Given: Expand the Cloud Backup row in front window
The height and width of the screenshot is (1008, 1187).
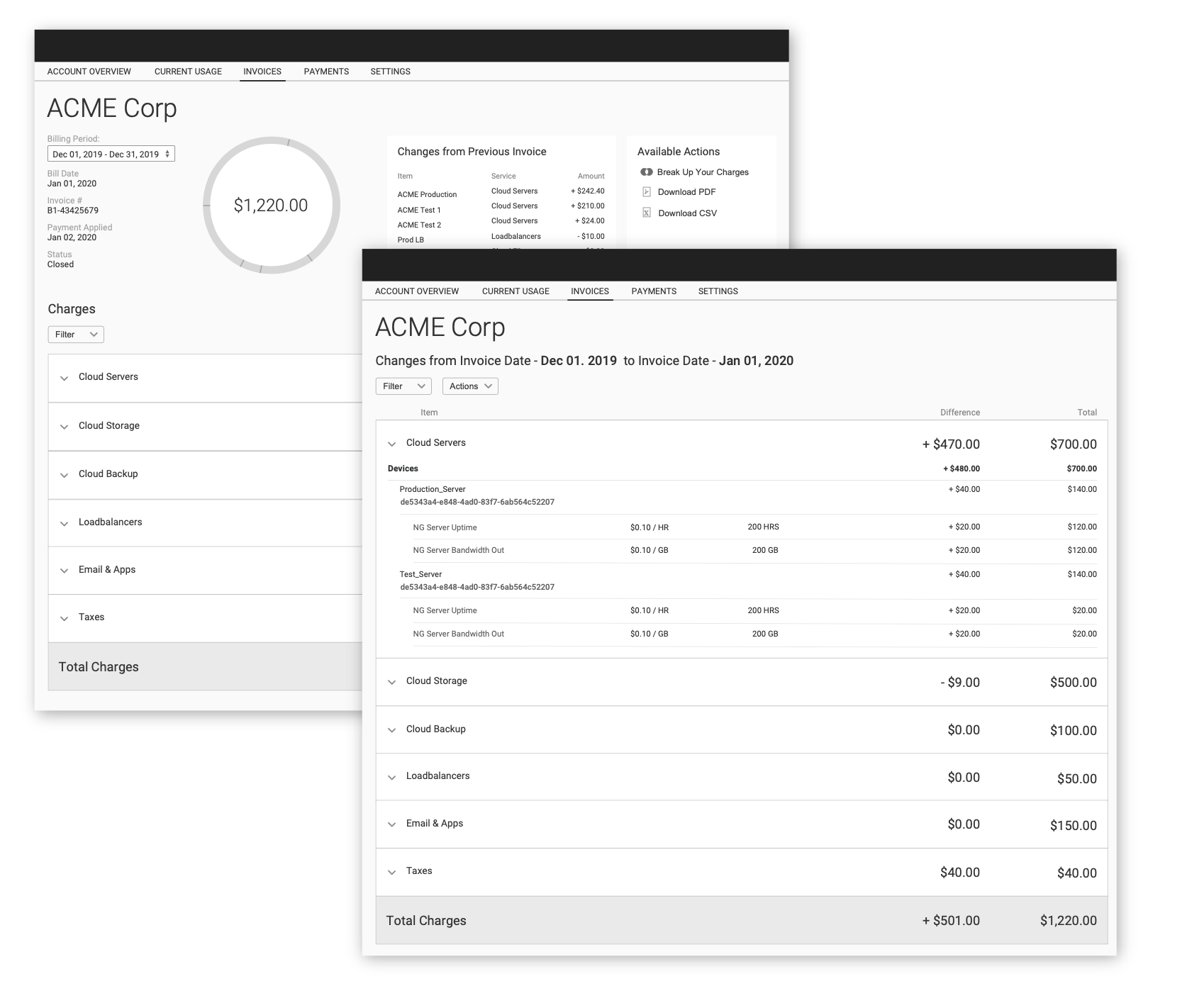Looking at the screenshot, I should tap(391, 730).
